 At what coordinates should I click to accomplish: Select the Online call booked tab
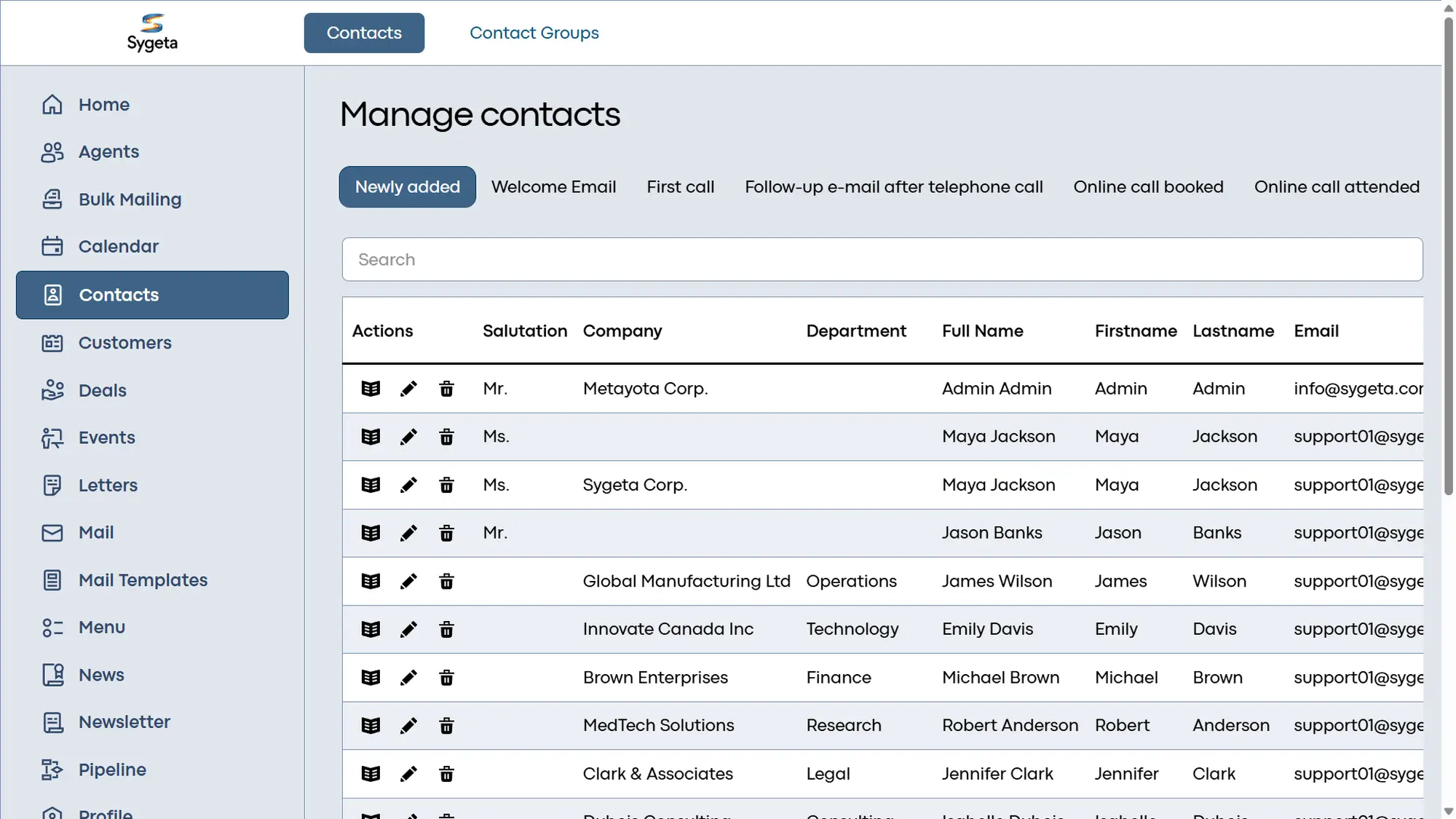click(1148, 187)
